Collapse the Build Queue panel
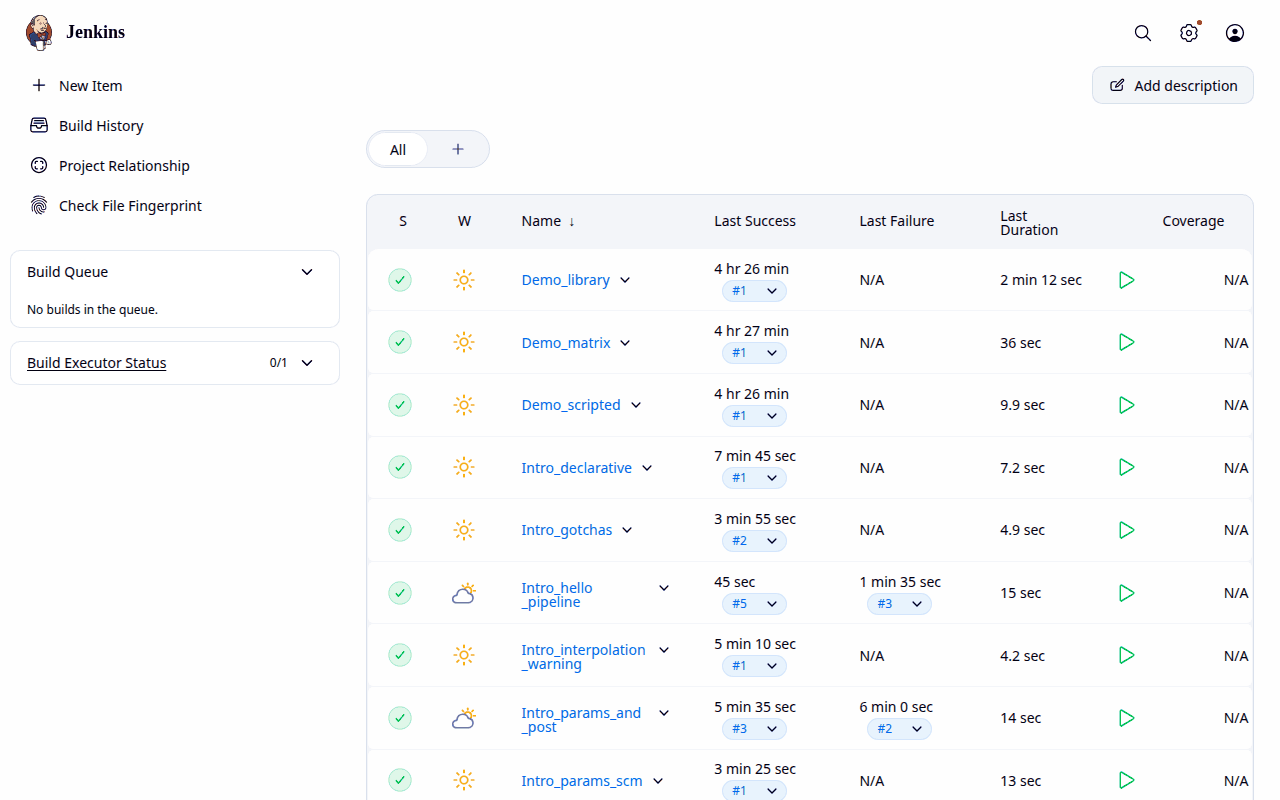This screenshot has width=1280, height=800. tap(307, 272)
